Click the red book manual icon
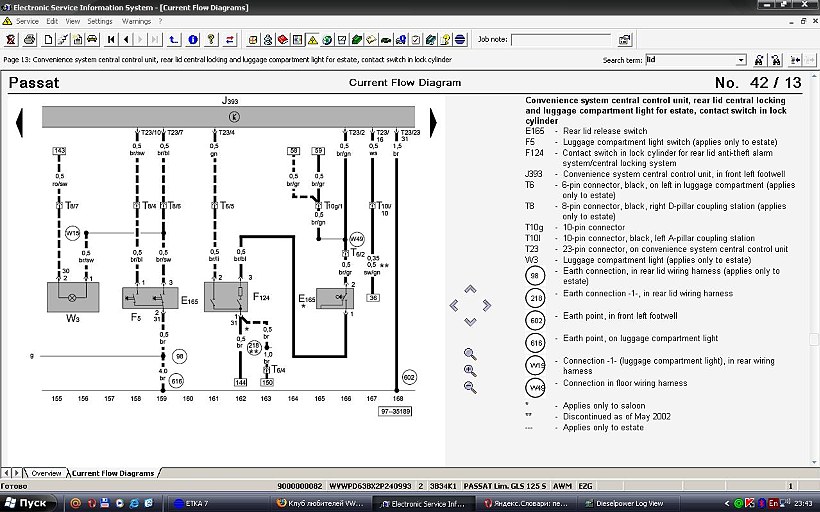The image size is (820, 512). 282,39
